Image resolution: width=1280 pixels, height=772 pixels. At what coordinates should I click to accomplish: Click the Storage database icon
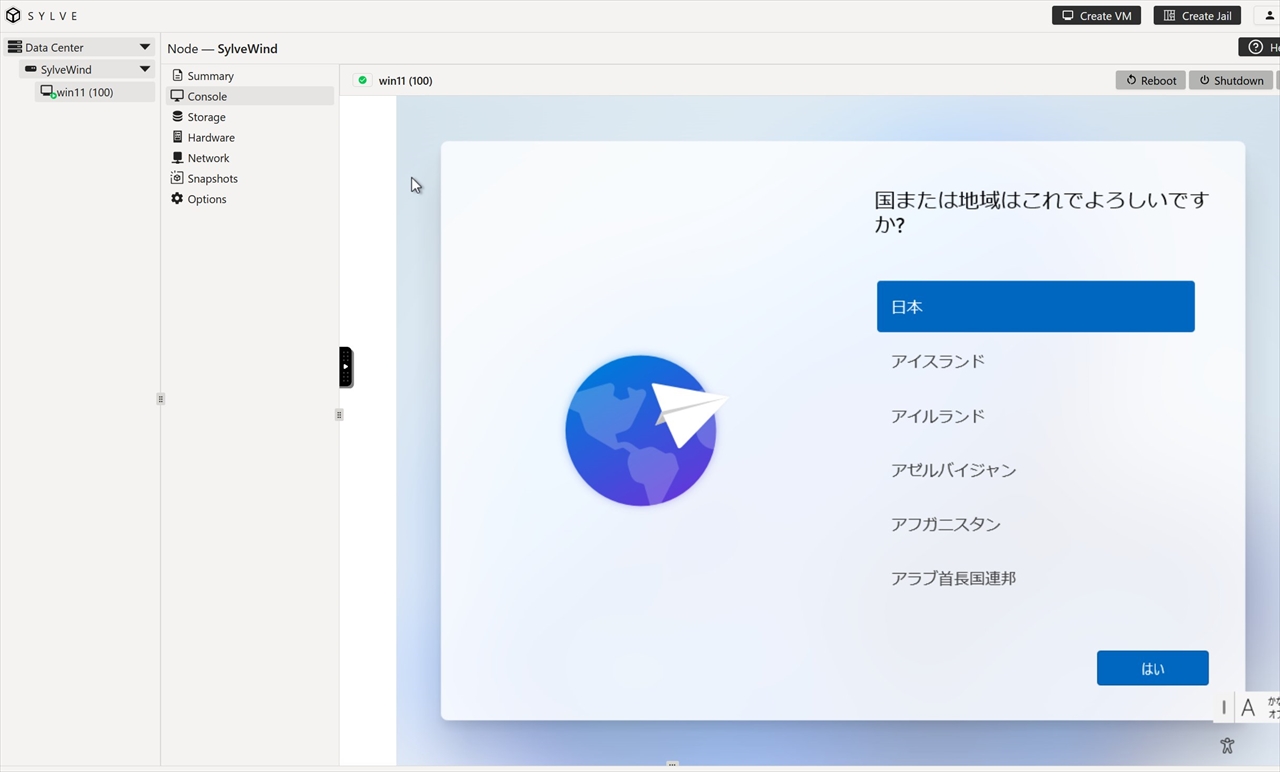click(x=177, y=117)
